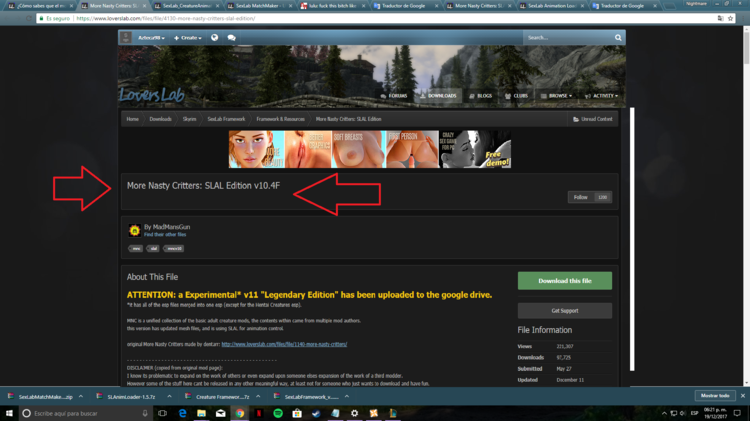This screenshot has height=421, width=750.
Task: Open Spotify from taskbar
Action: point(278,413)
